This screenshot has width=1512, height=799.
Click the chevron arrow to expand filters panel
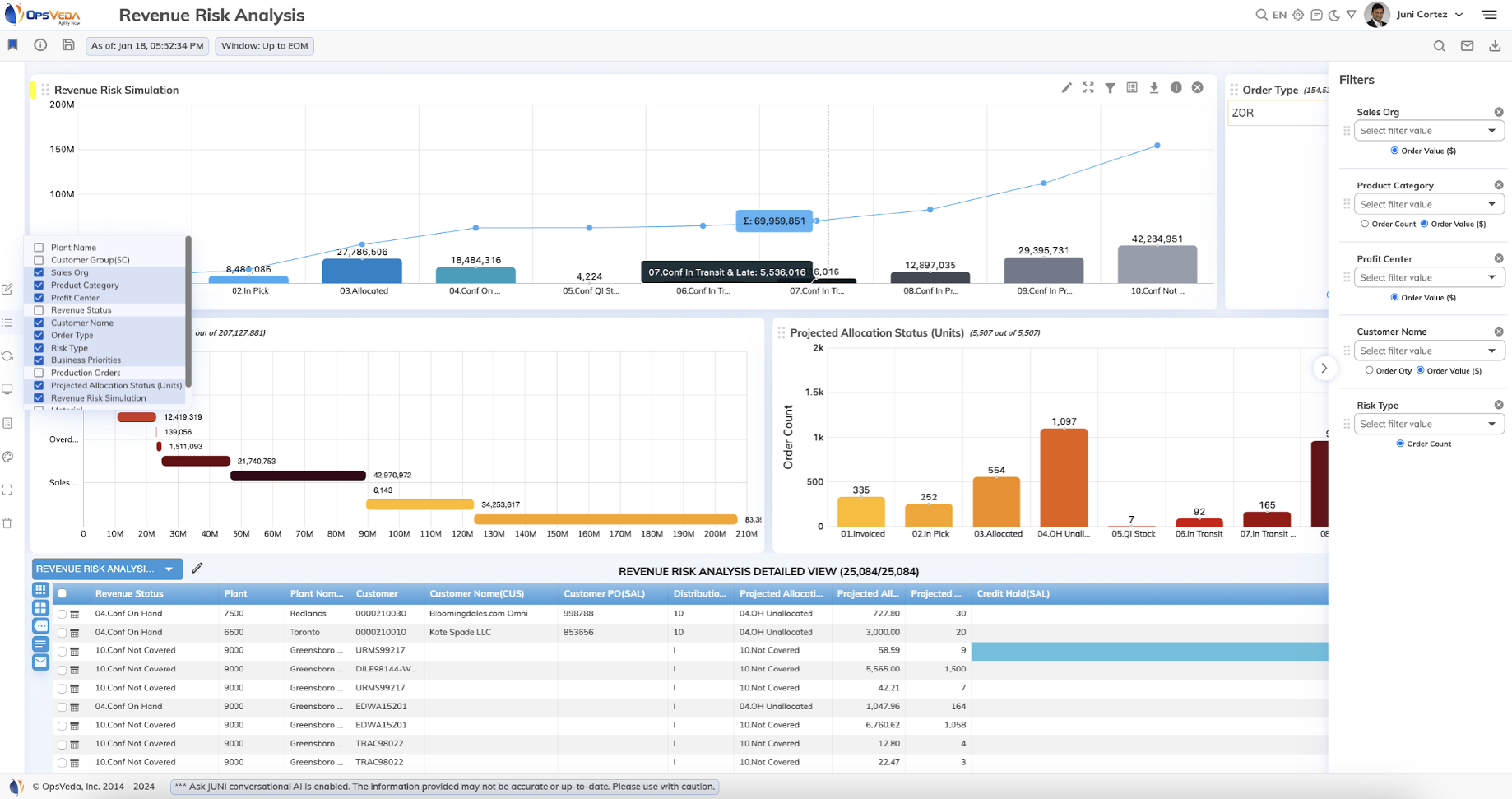1324,368
